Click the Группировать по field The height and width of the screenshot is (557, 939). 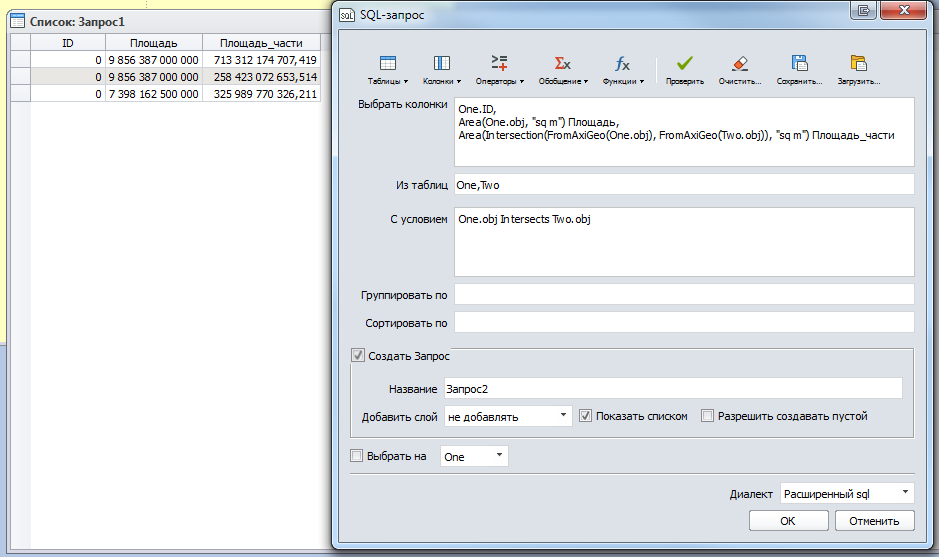click(x=684, y=294)
